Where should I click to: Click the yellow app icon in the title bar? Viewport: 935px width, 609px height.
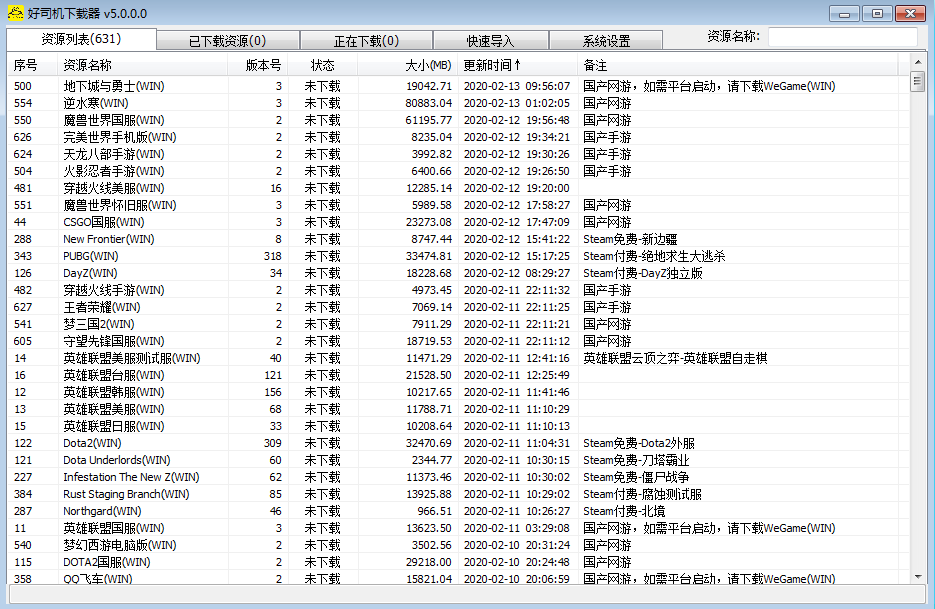(x=16, y=13)
